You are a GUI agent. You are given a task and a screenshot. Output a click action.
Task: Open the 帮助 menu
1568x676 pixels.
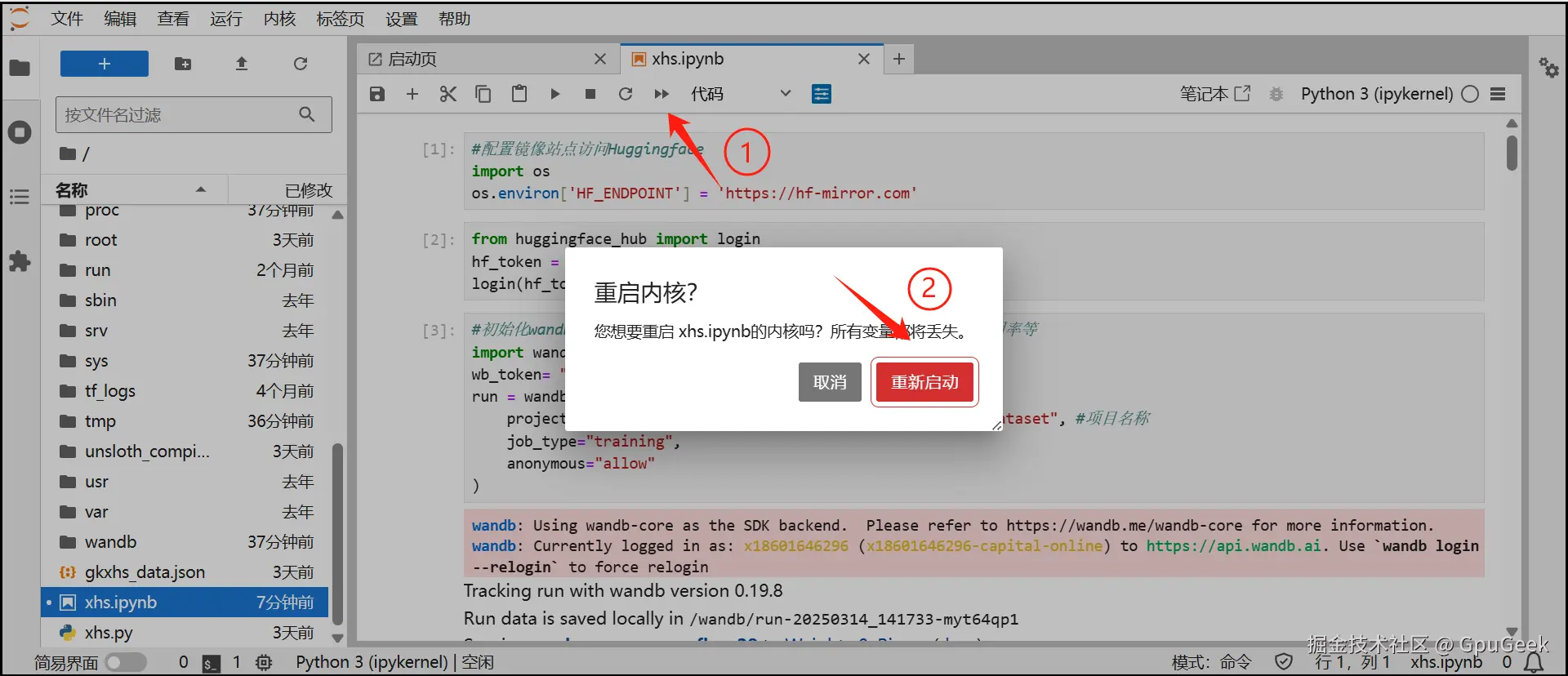[x=454, y=19]
